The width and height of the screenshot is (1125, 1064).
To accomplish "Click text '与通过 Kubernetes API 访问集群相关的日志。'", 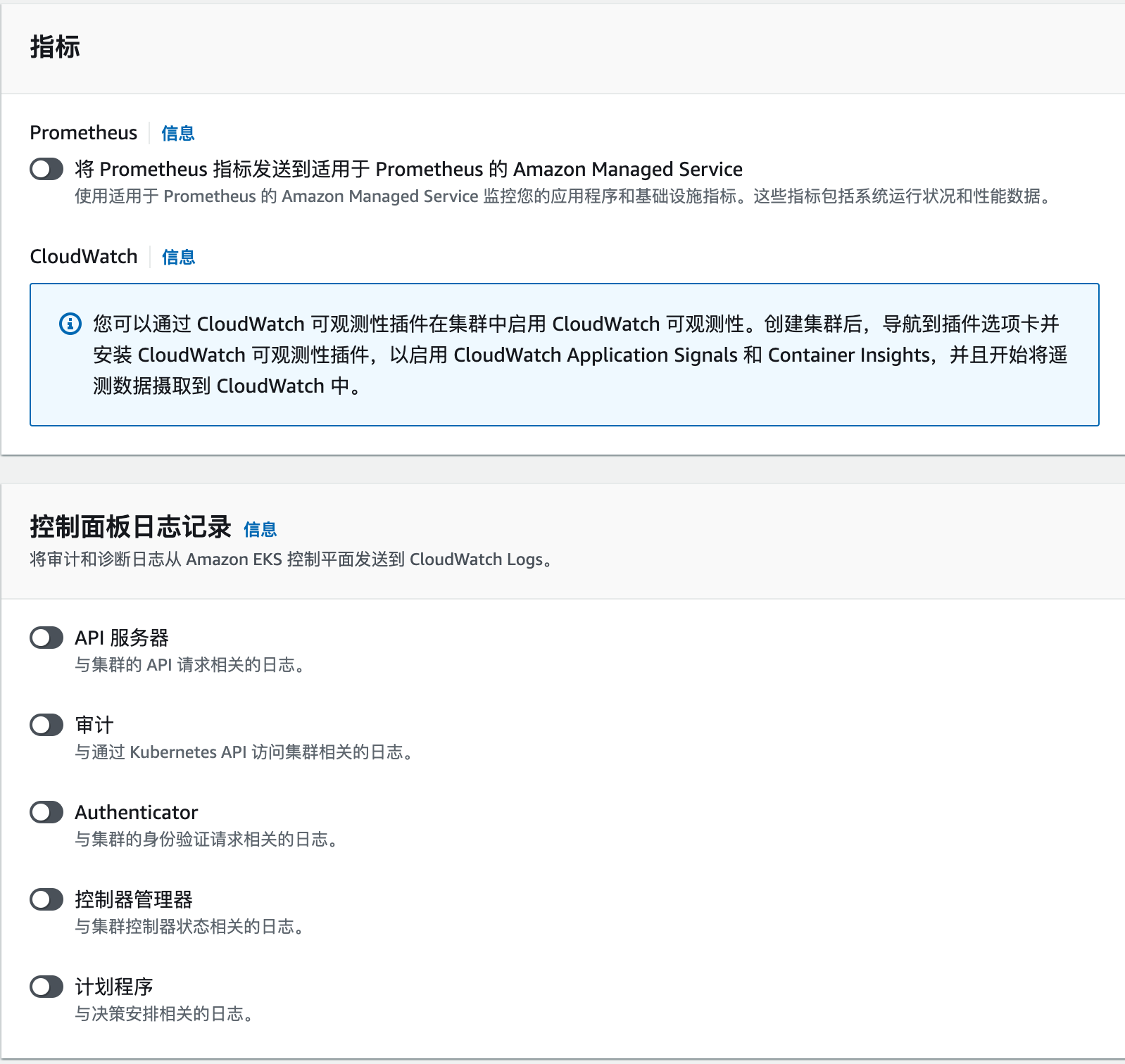I will pos(246,752).
